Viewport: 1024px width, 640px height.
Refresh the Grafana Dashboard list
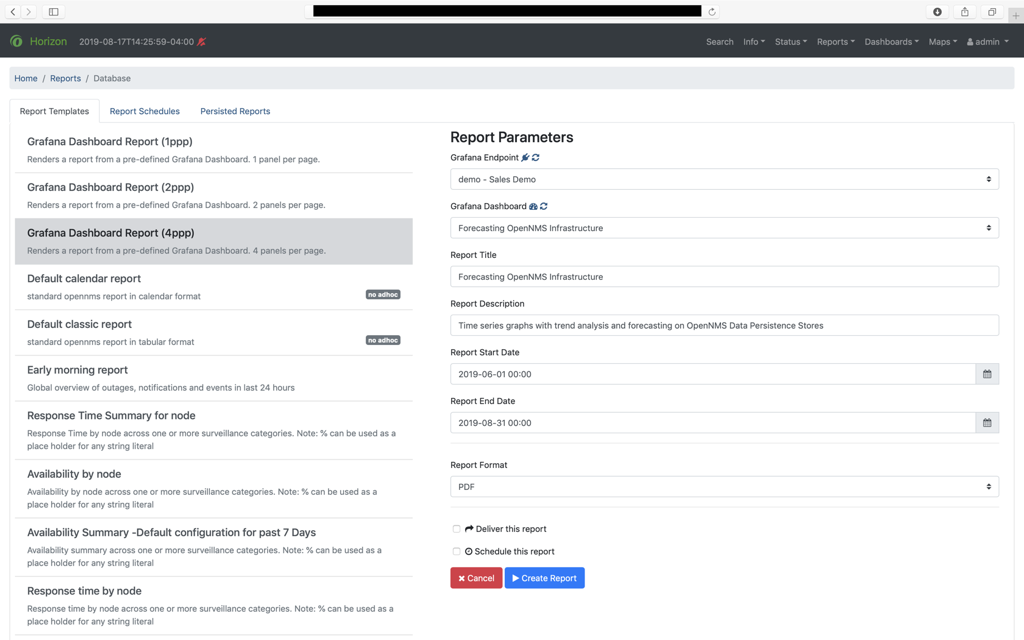coord(544,205)
